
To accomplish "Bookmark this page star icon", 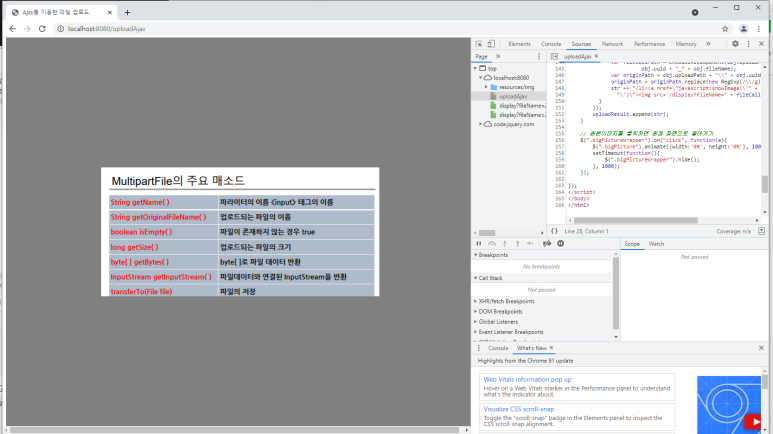I will (725, 29).
